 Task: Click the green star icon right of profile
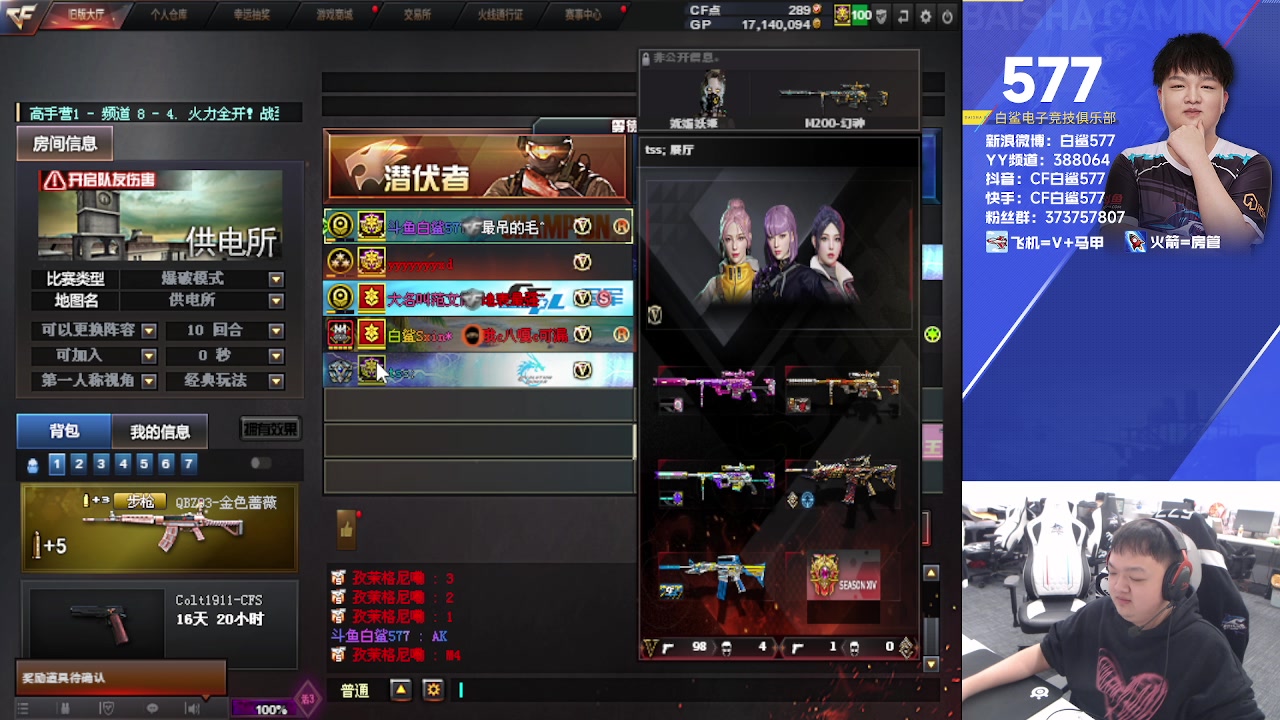click(x=932, y=335)
